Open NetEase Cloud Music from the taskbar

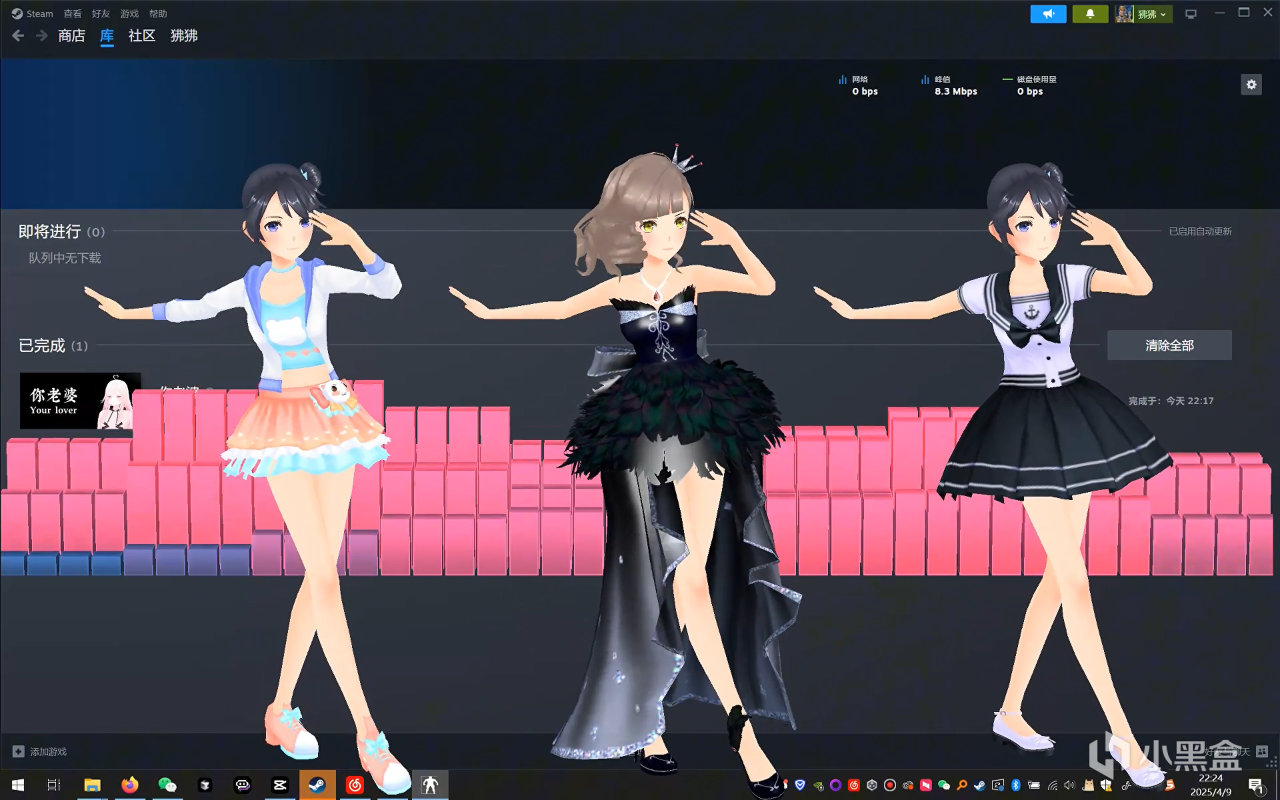[355, 785]
